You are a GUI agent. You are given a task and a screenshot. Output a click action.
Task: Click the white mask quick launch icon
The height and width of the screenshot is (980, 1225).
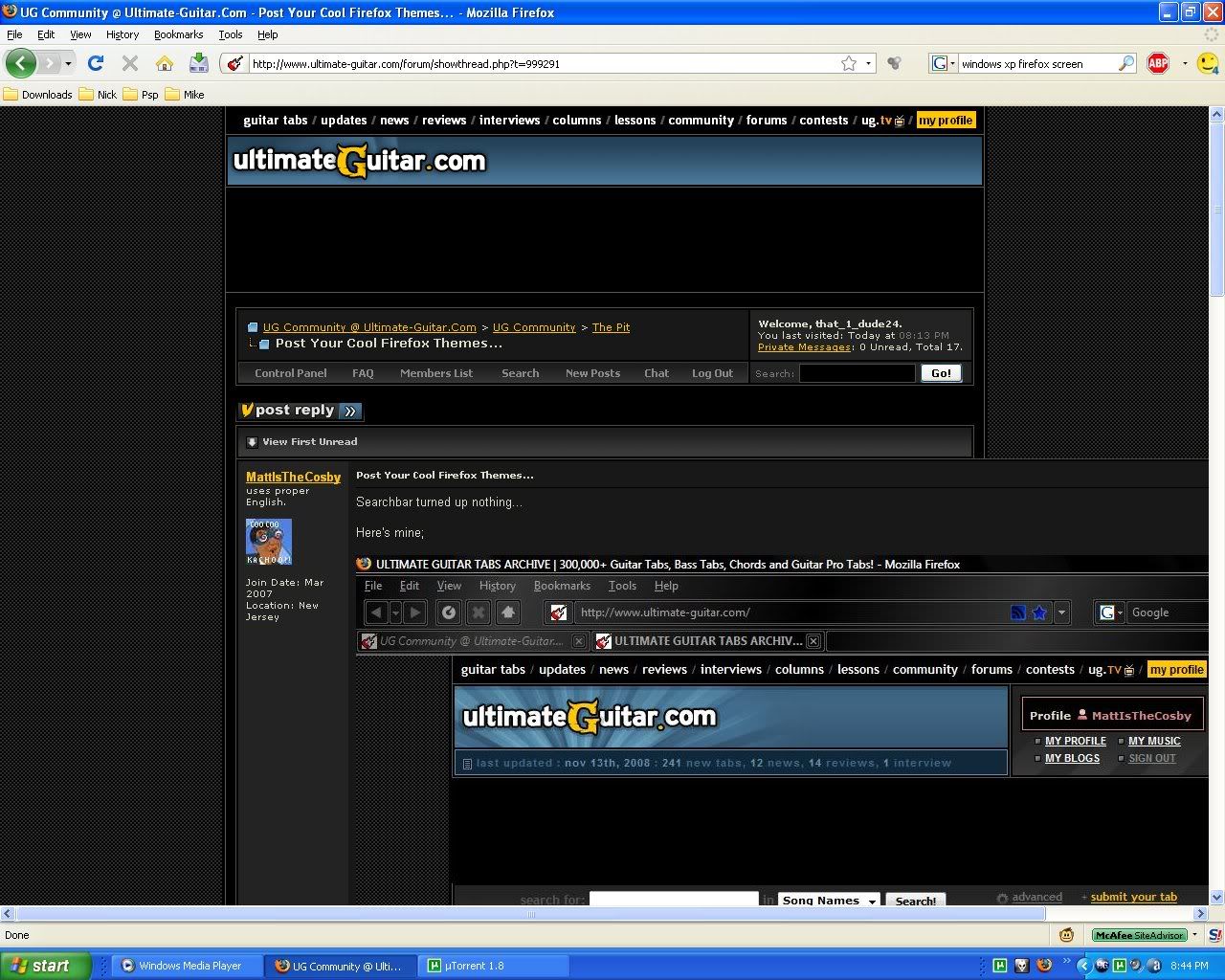click(x=1022, y=966)
